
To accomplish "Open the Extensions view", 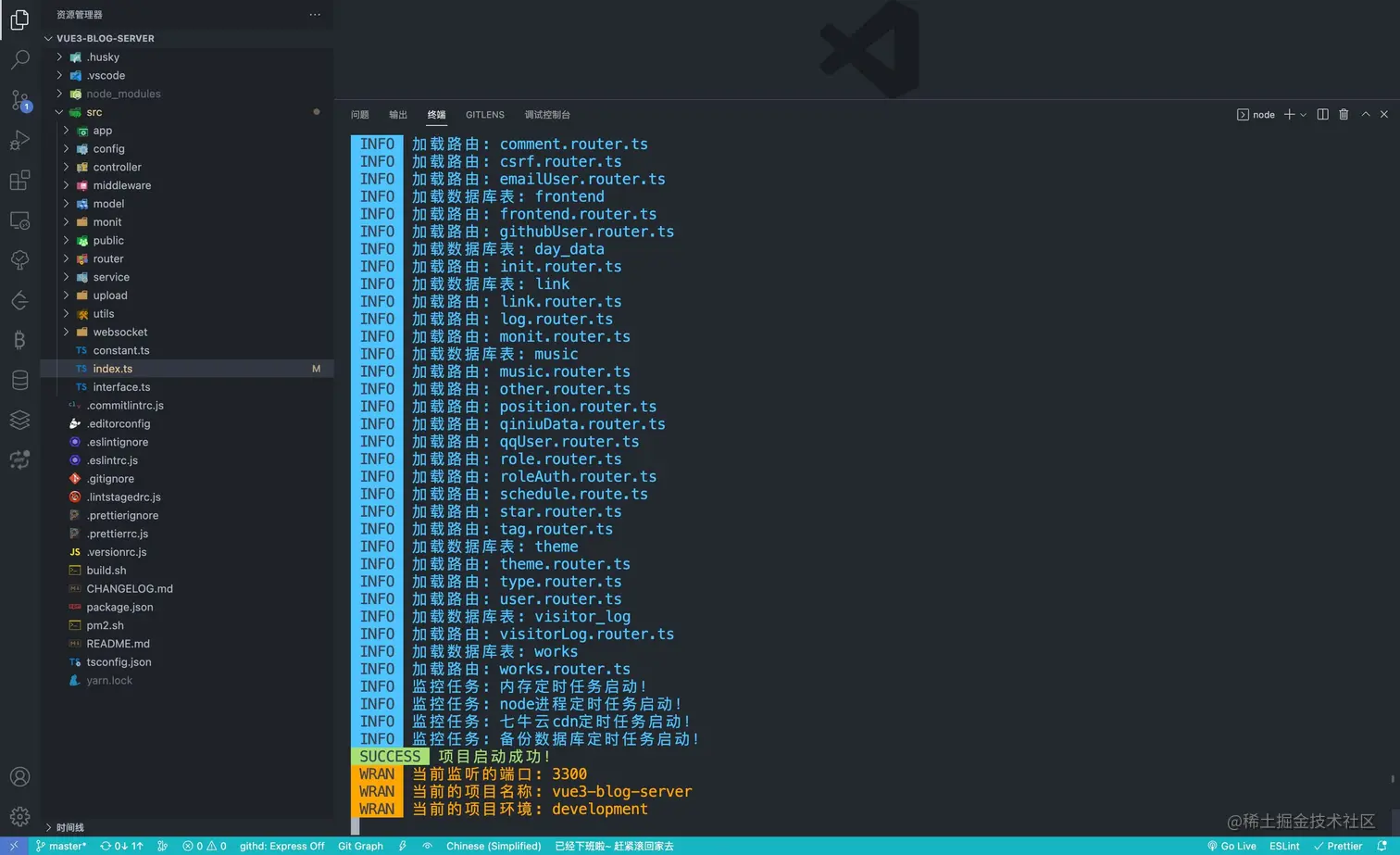I will click(19, 180).
